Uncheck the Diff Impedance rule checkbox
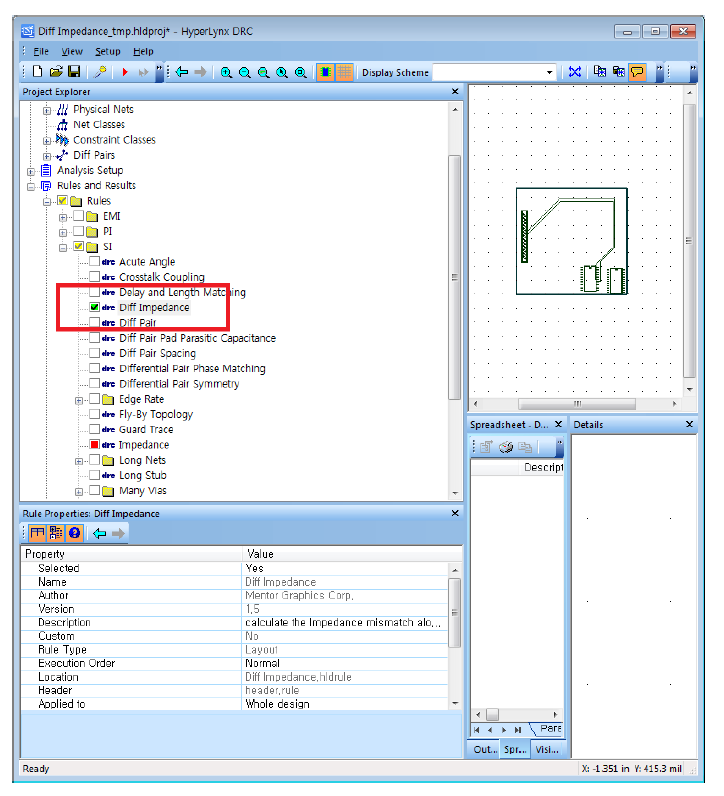This screenshot has width=724, height=796. tap(95, 308)
